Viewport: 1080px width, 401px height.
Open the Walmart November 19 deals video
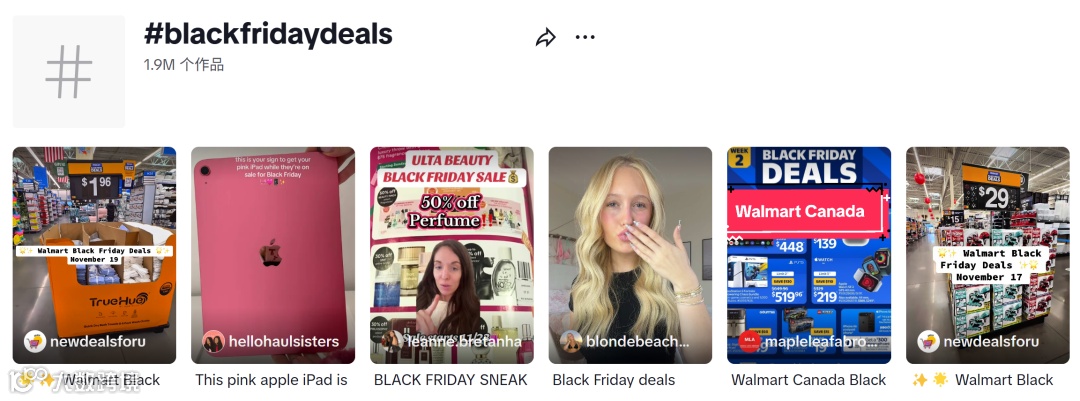(94, 255)
